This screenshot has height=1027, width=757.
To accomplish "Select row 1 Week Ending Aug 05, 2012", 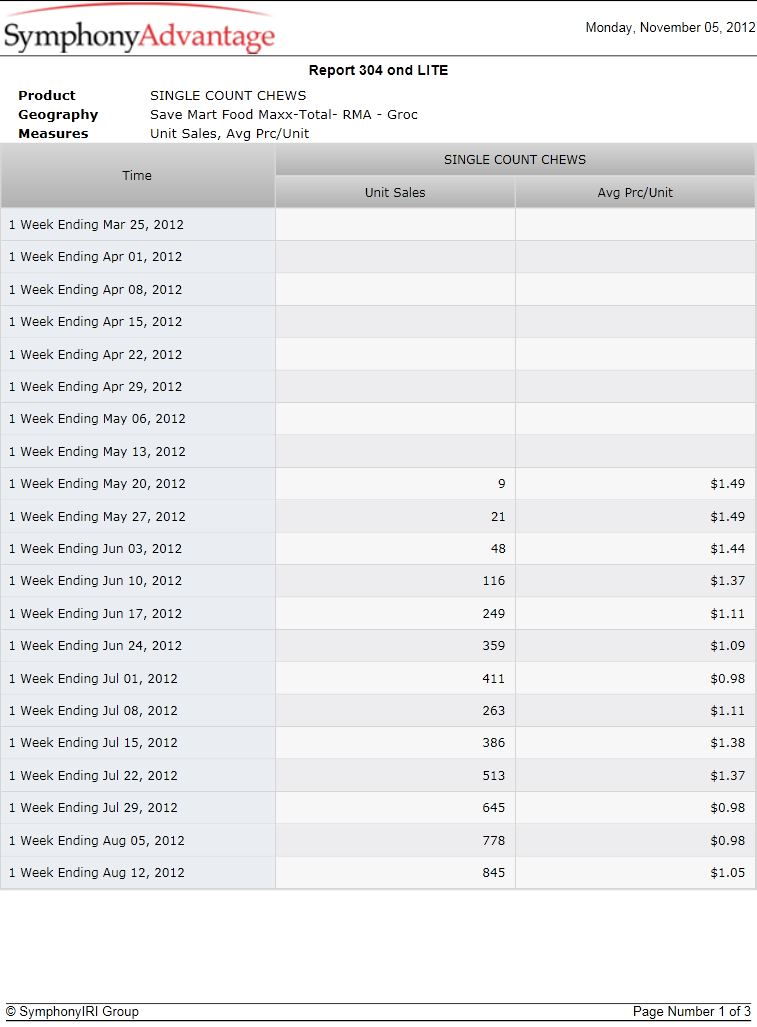I will pyautogui.click(x=378, y=840).
